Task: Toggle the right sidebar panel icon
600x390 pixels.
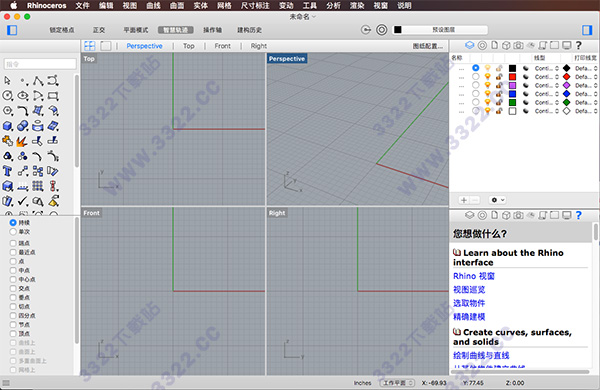Action: click(x=587, y=30)
